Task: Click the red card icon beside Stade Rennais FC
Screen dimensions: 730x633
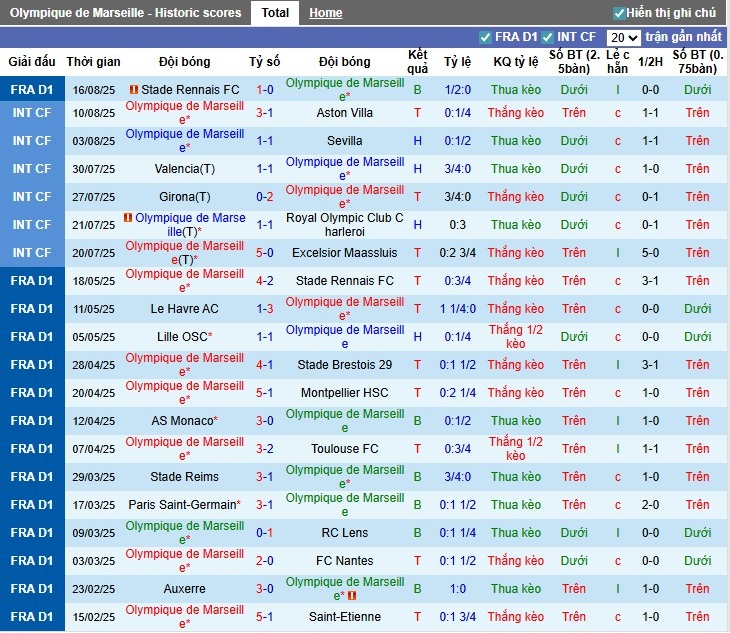Action: click(x=134, y=90)
